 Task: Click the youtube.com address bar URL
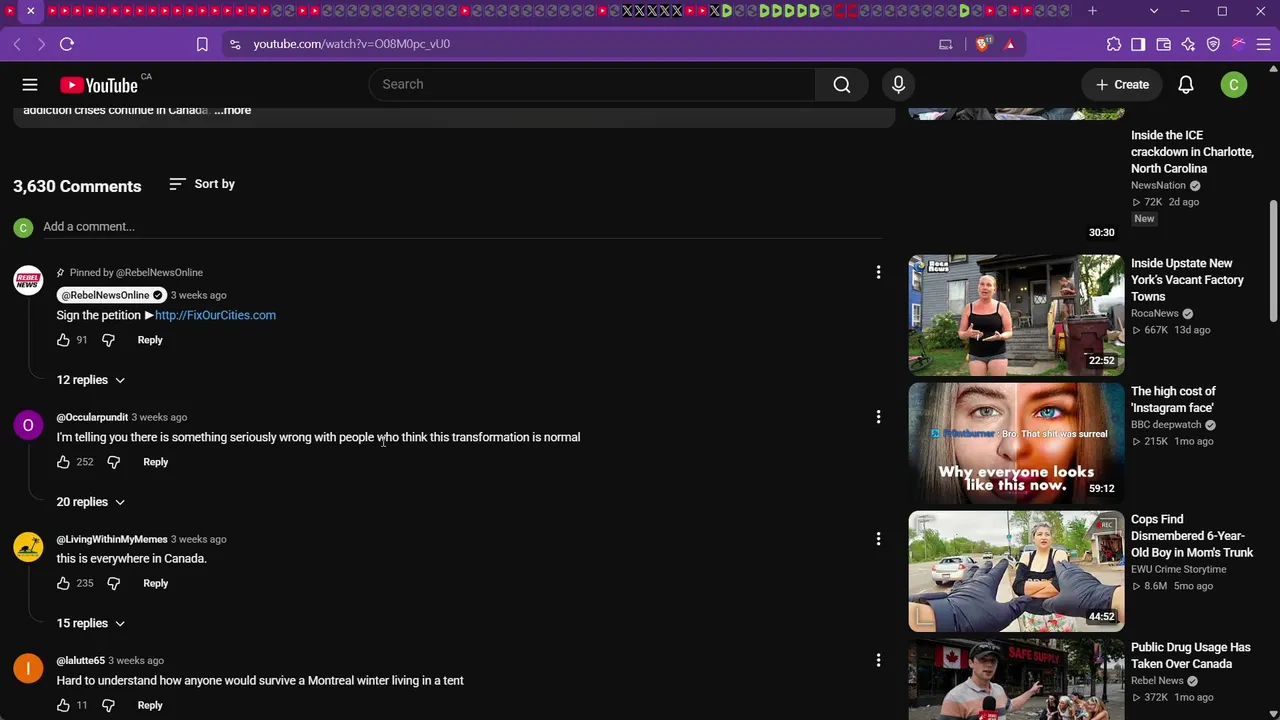click(x=351, y=44)
